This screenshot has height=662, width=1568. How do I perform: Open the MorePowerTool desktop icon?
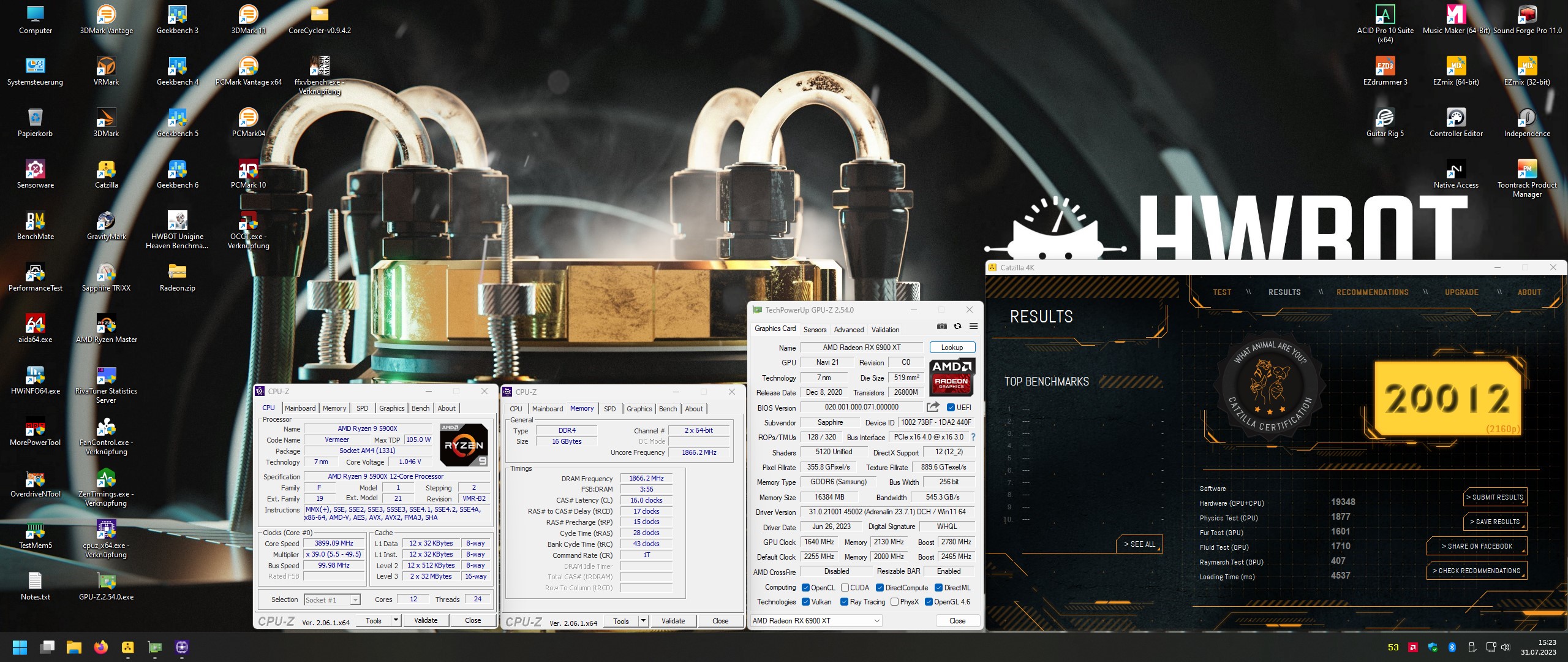tap(36, 432)
